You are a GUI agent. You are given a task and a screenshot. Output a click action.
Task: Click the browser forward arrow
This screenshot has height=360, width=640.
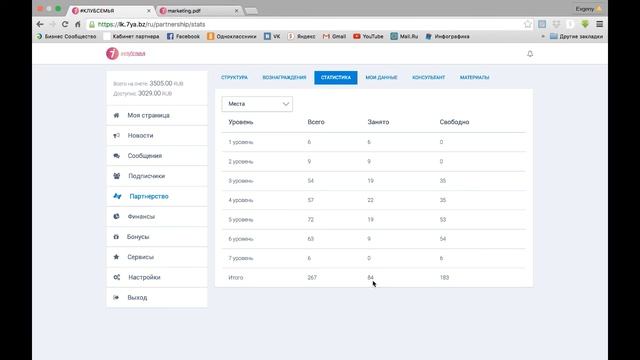52,24
